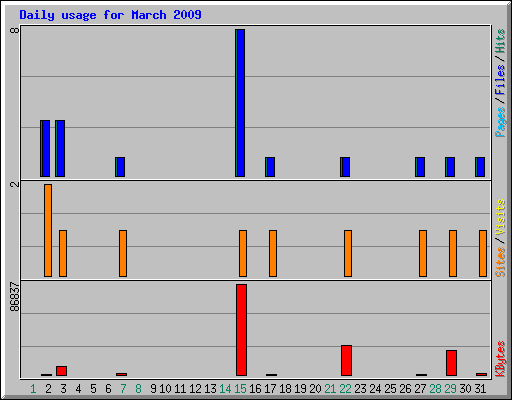This screenshot has width=512, height=400.
Task: Click the green day label '21'
Action: point(330,389)
